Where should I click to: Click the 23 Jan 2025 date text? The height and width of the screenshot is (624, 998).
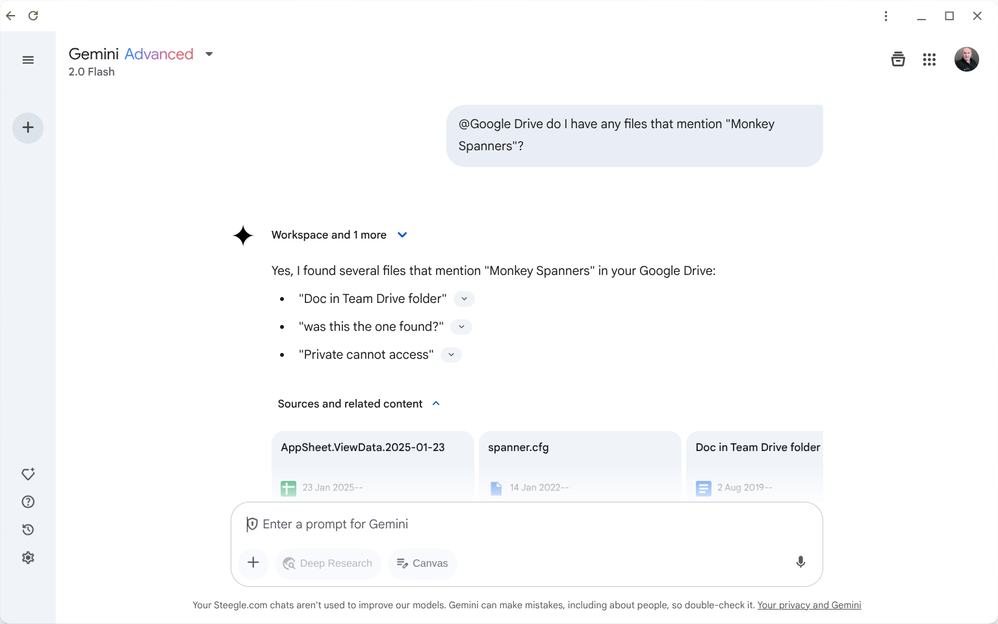(332, 488)
